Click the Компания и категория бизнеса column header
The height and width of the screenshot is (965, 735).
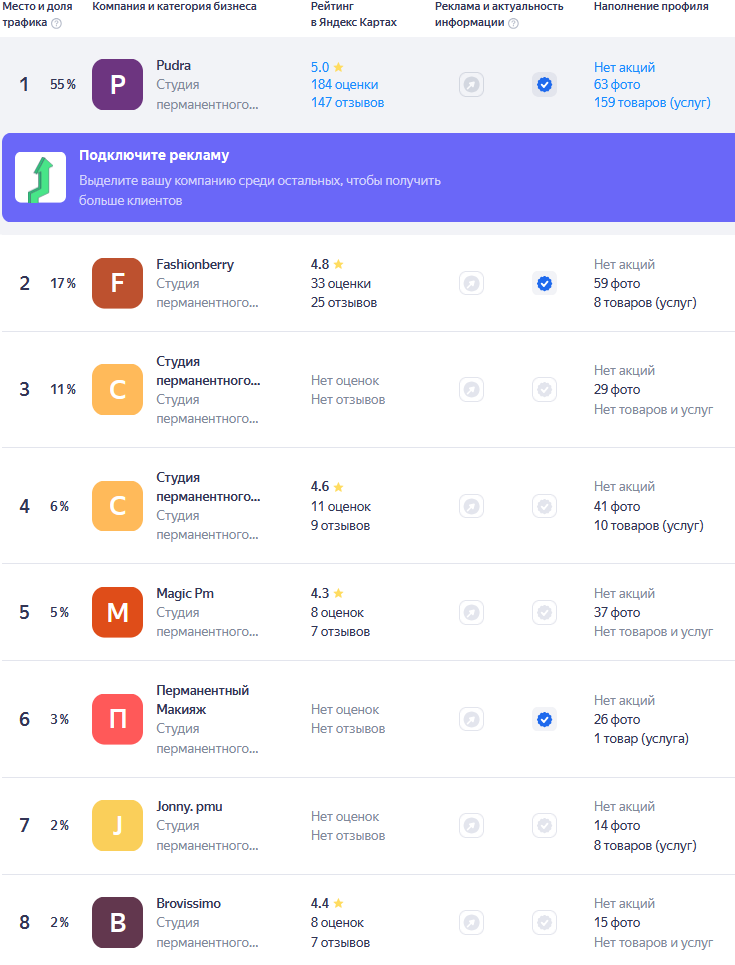click(174, 6)
